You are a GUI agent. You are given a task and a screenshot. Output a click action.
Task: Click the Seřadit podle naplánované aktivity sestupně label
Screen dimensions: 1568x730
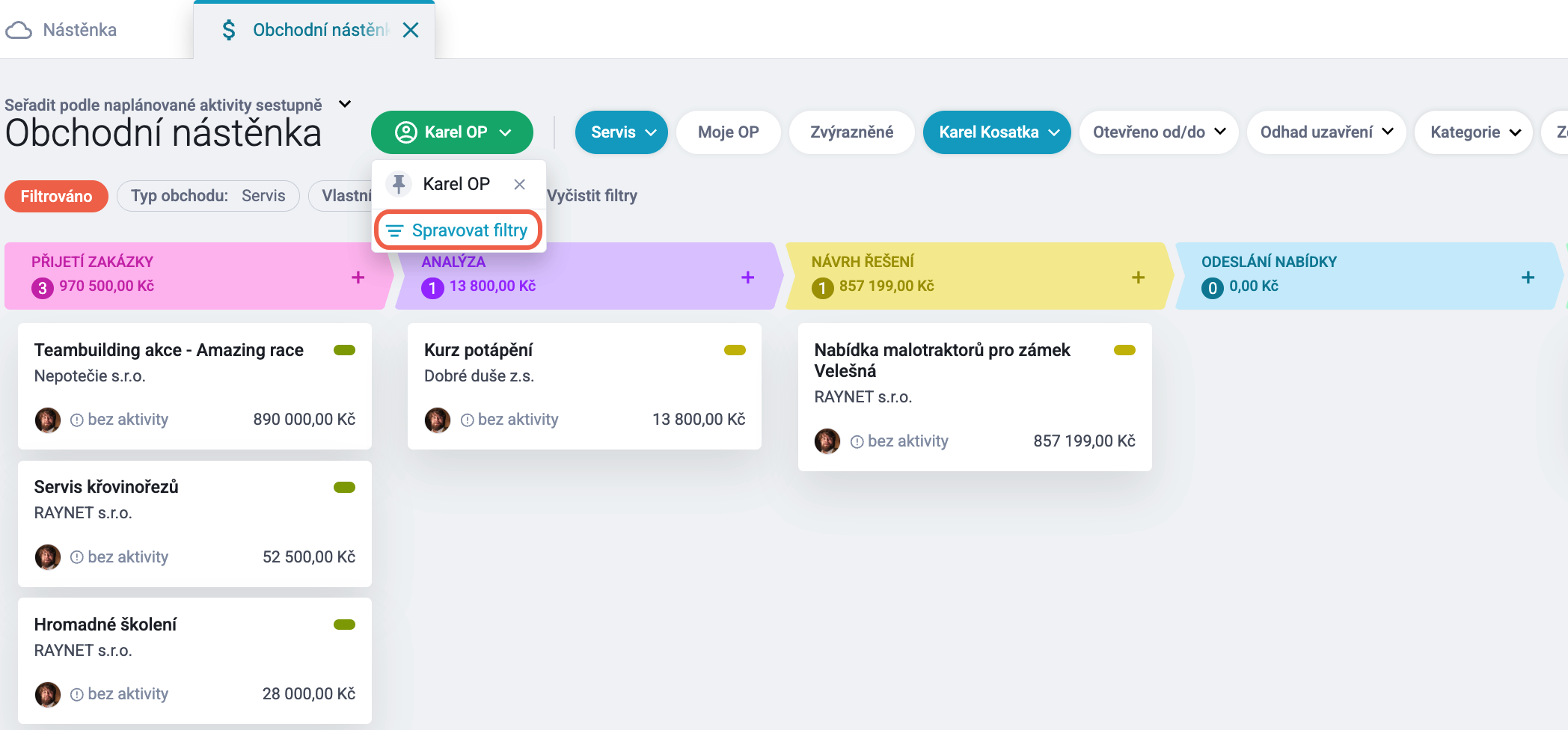click(x=163, y=105)
